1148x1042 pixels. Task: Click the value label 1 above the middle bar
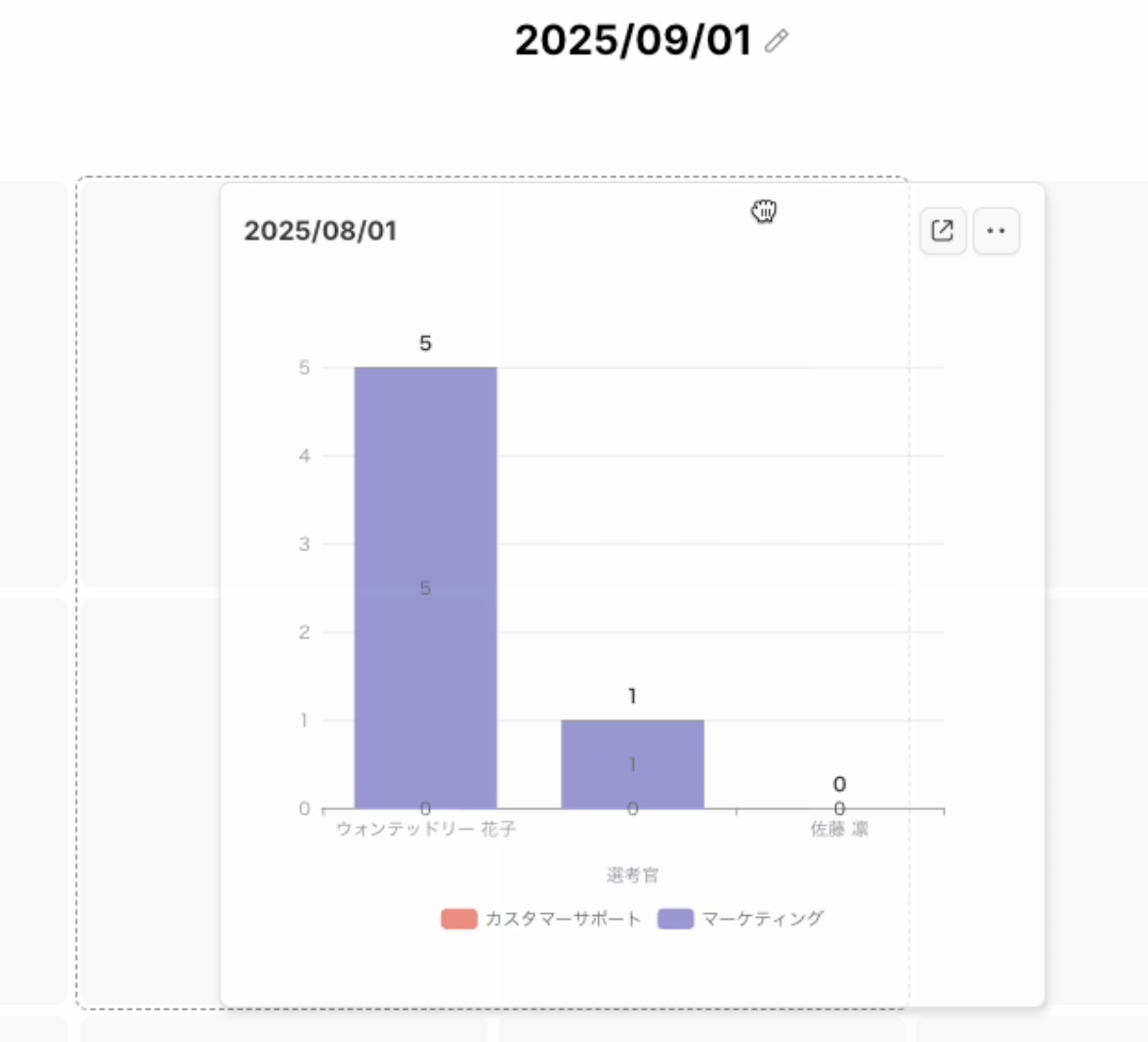(632, 696)
